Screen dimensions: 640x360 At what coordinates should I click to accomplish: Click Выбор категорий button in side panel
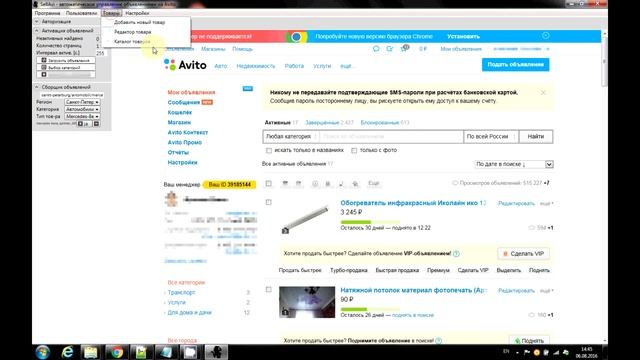[x=66, y=67]
